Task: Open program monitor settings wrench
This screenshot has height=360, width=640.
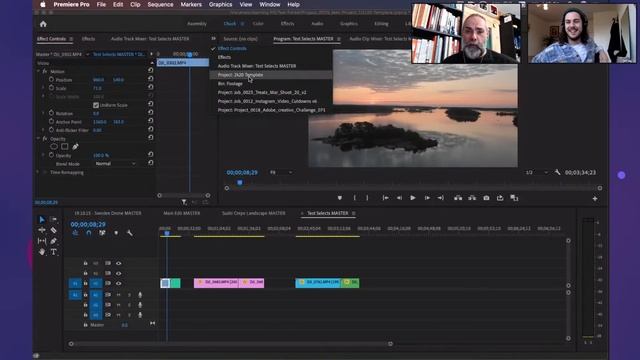Action: pos(558,172)
